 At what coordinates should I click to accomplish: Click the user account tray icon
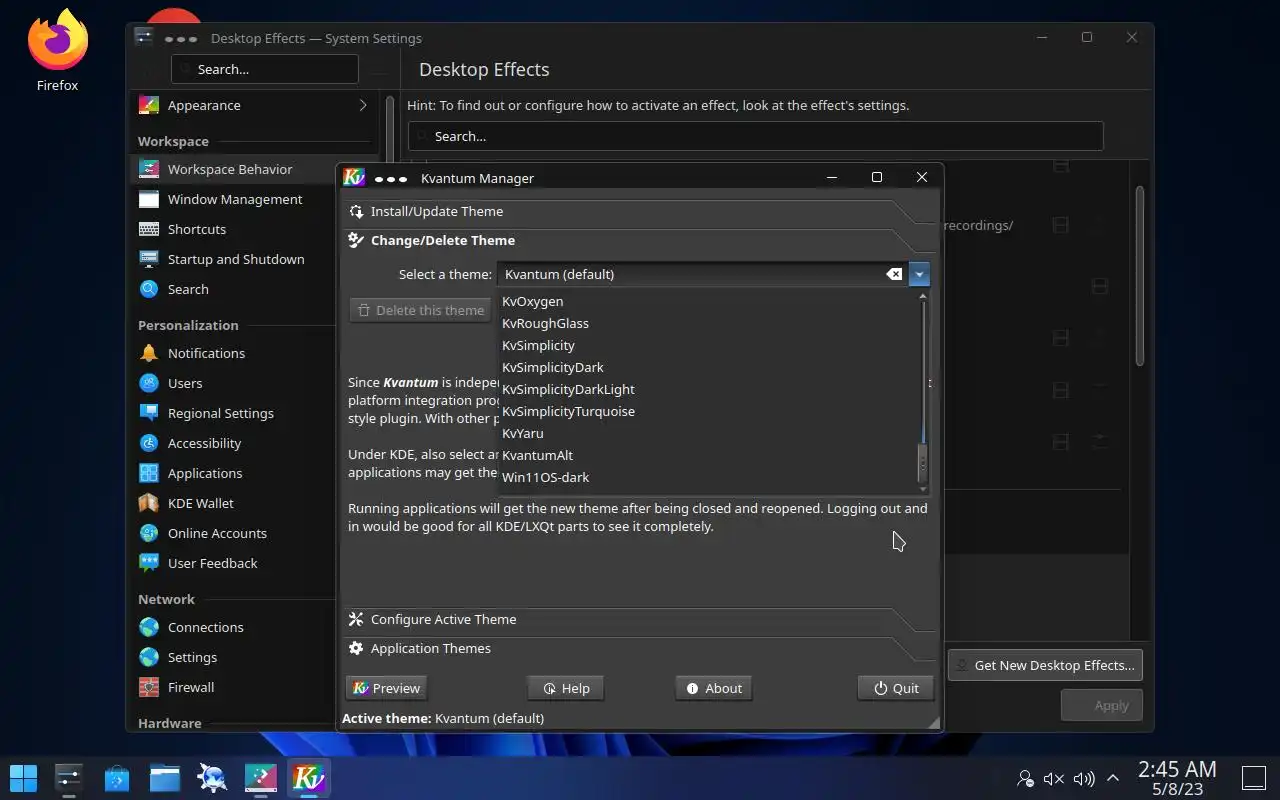(x=1025, y=778)
